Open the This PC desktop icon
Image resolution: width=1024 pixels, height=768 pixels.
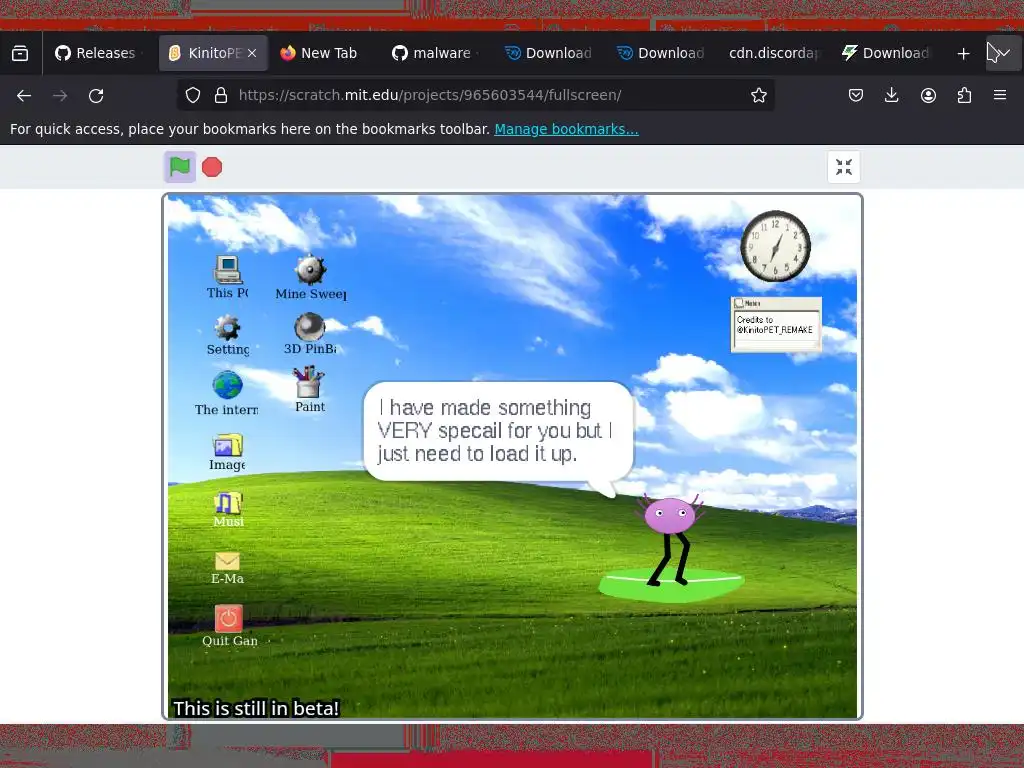pos(227,277)
